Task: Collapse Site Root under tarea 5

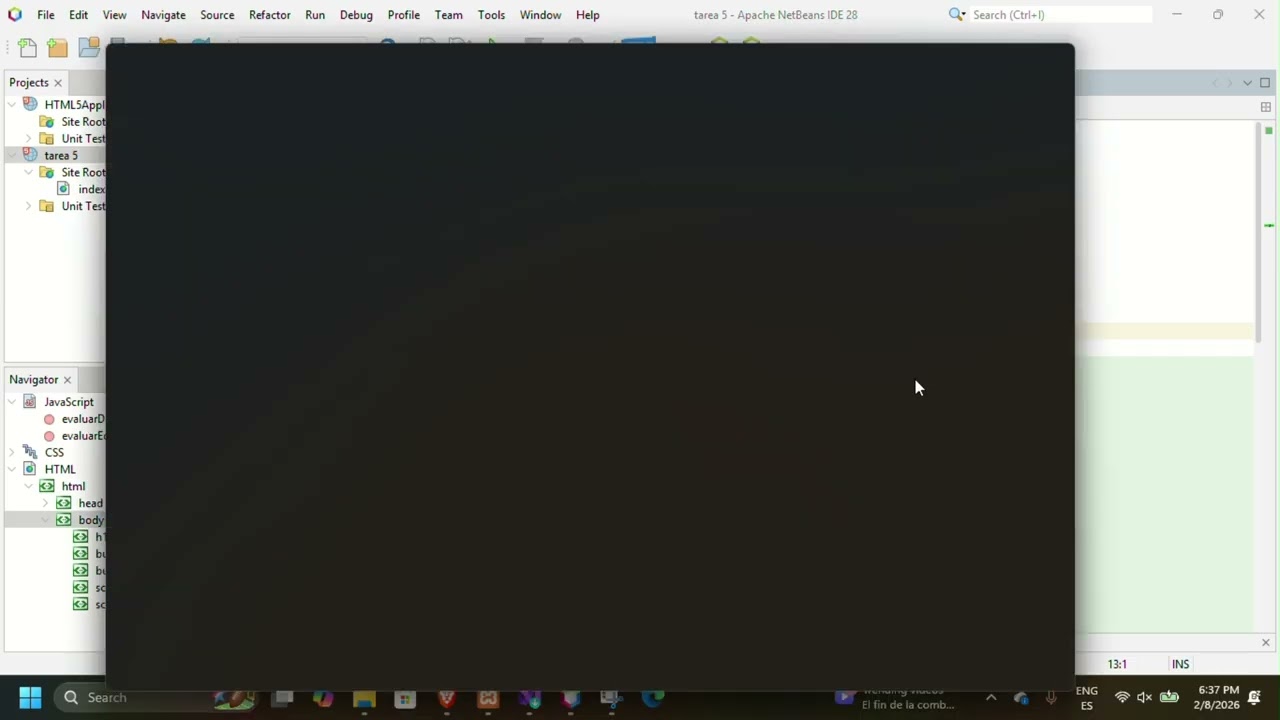Action: (x=29, y=173)
